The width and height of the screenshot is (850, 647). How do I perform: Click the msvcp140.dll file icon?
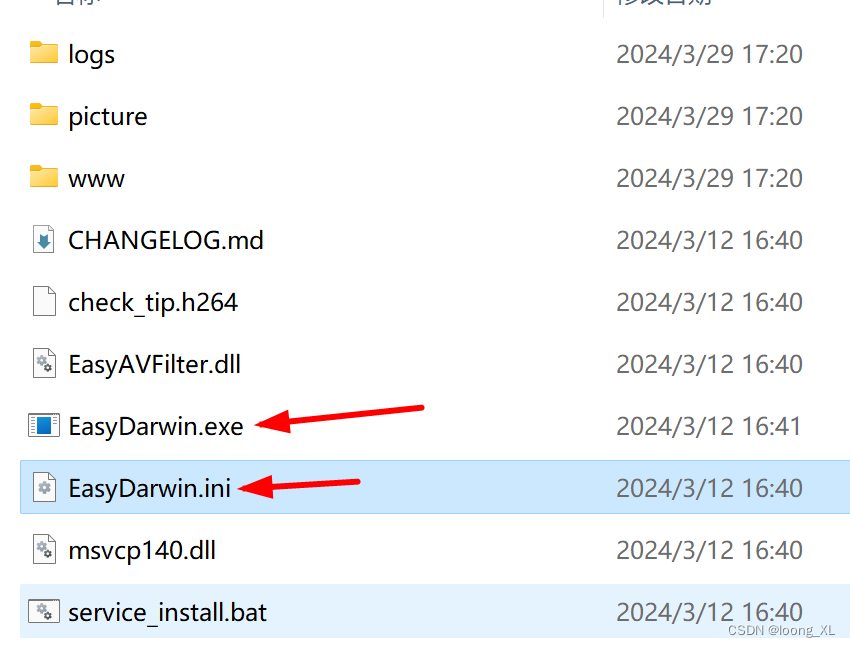tap(44, 549)
